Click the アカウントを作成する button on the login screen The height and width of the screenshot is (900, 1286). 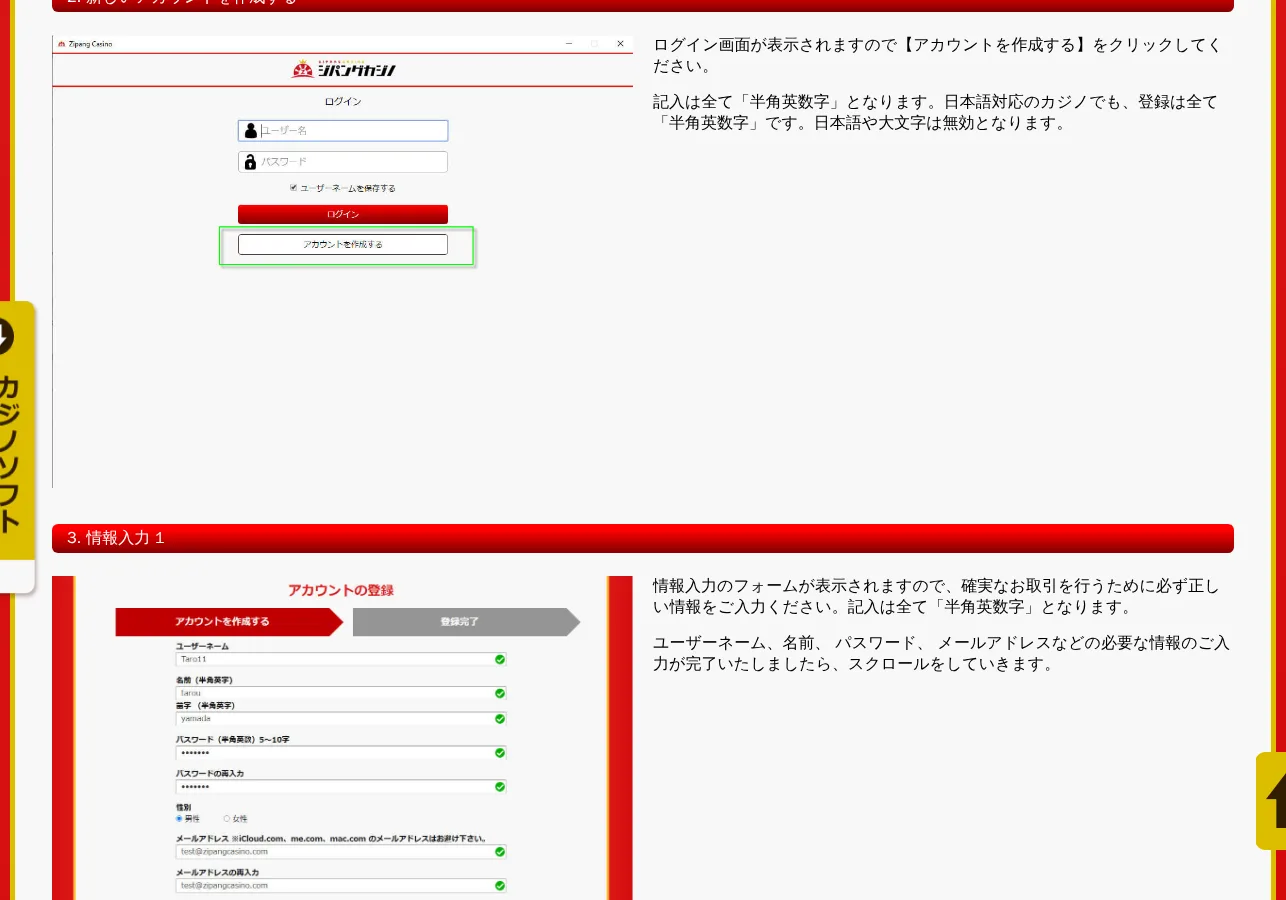[343, 244]
